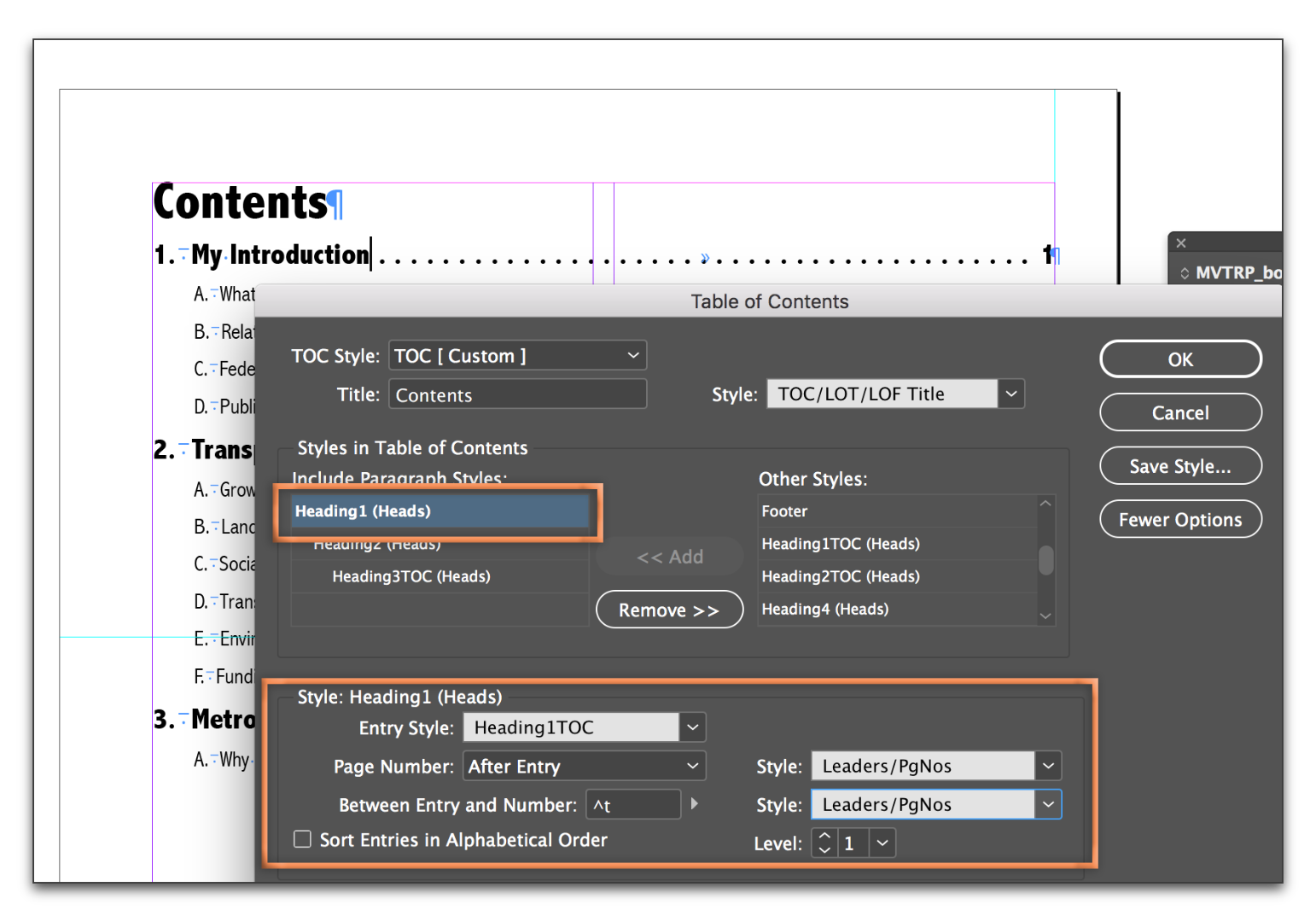Screen dimensions: 1316x922
Task: Click Remove >> to exclude the selected style
Action: click(x=669, y=609)
